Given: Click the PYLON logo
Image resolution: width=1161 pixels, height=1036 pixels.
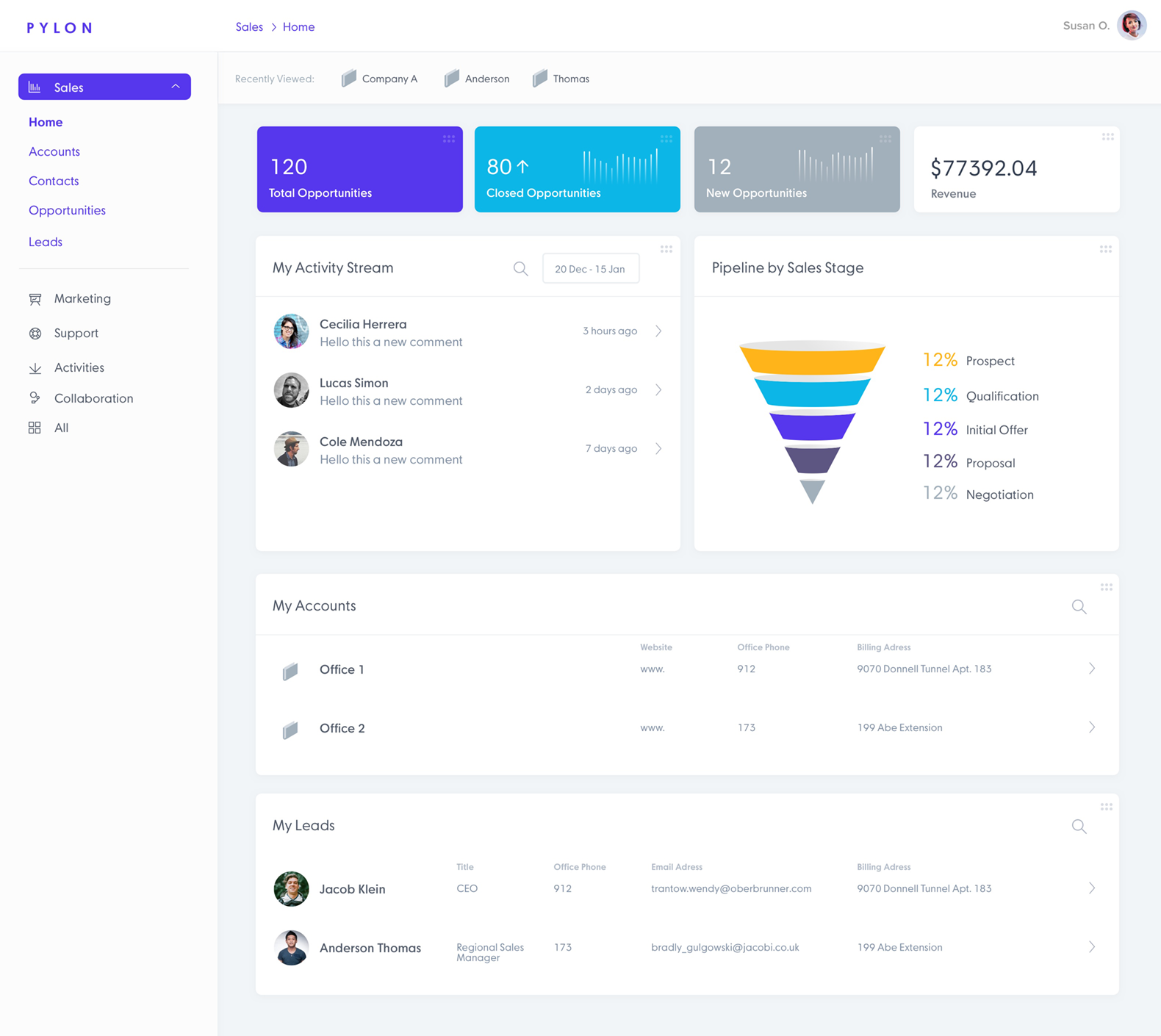Looking at the screenshot, I should pos(60,28).
